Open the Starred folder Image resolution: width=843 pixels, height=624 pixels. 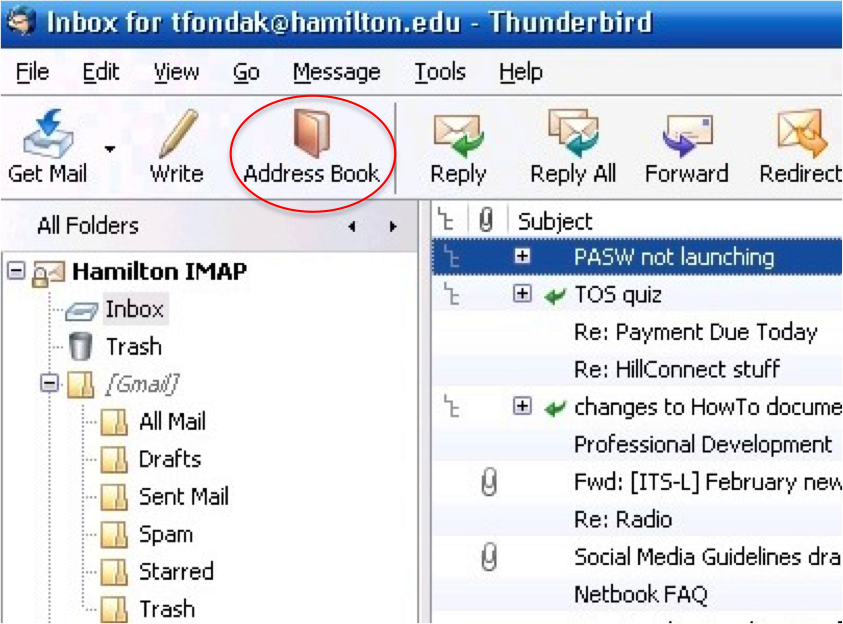[176, 572]
